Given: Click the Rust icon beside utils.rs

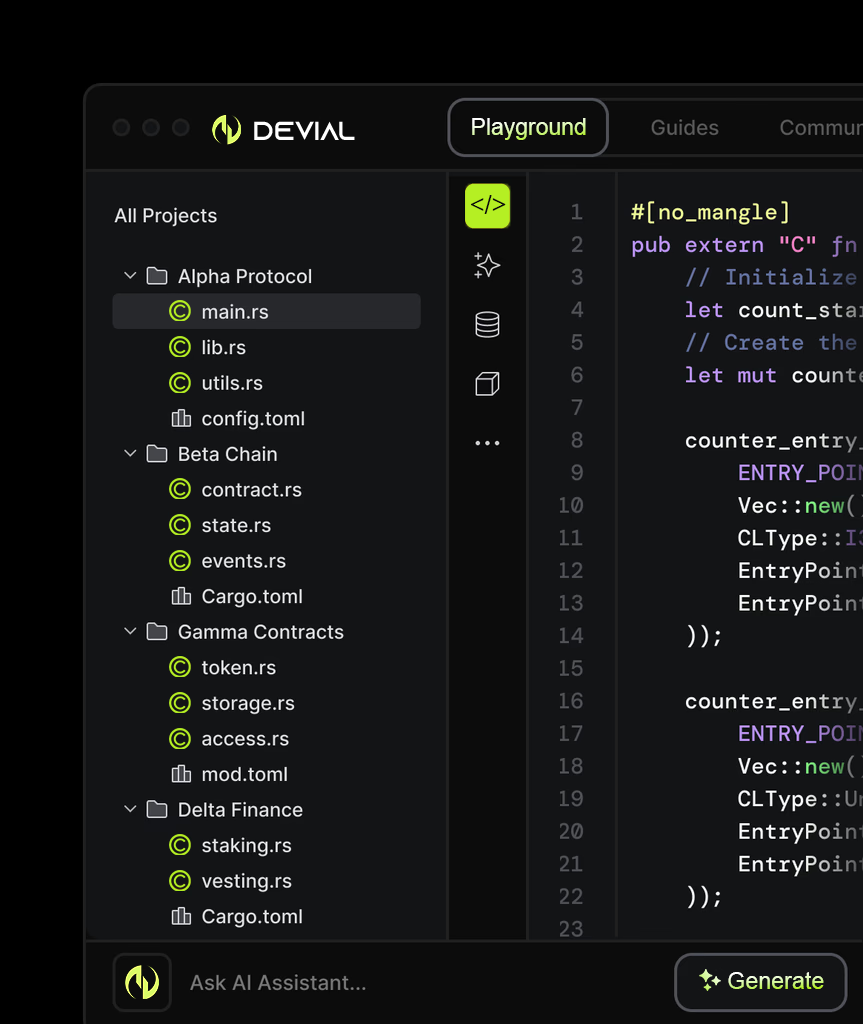Looking at the screenshot, I should (x=180, y=383).
